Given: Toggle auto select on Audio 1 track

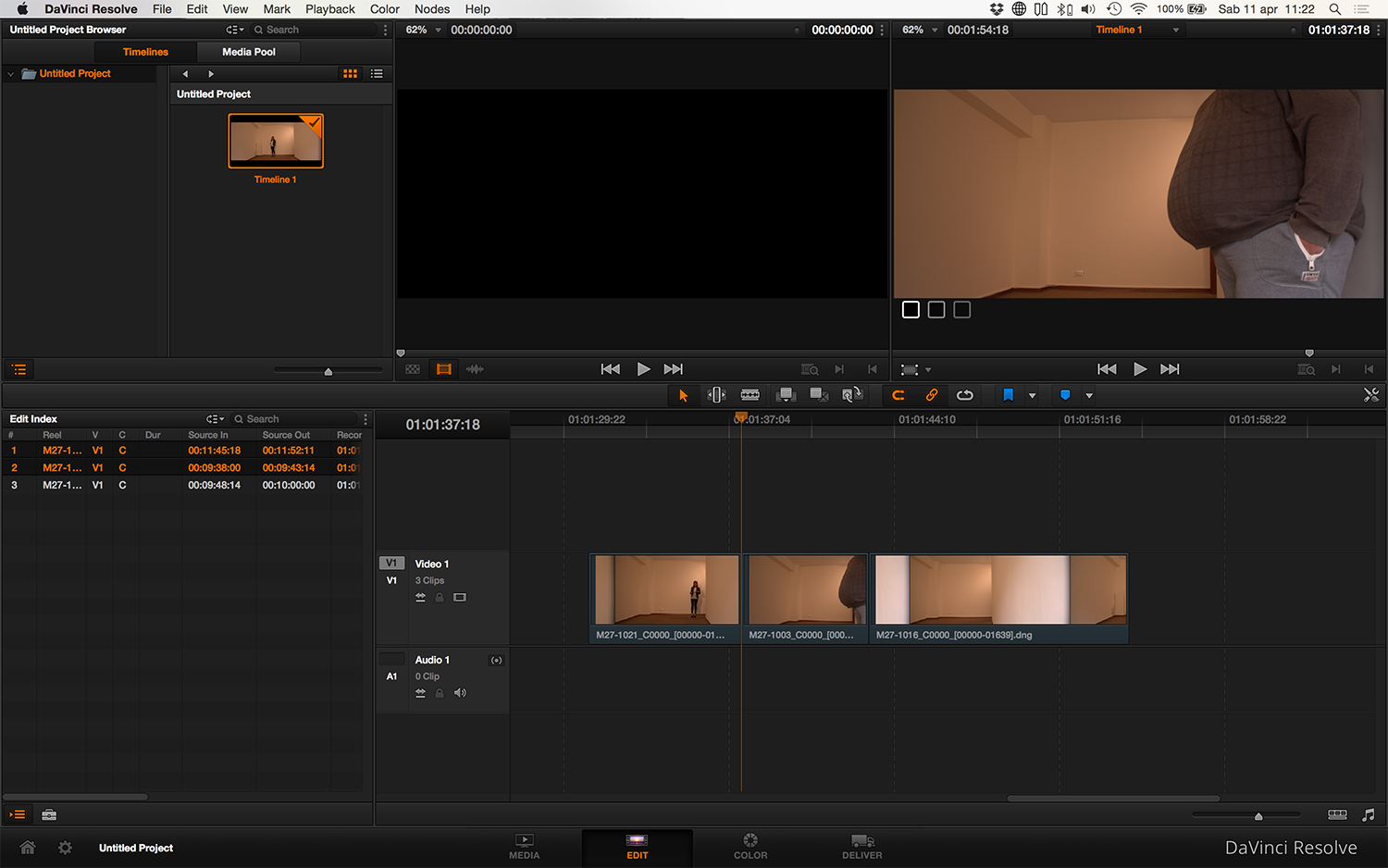Looking at the screenshot, I should tap(420, 693).
